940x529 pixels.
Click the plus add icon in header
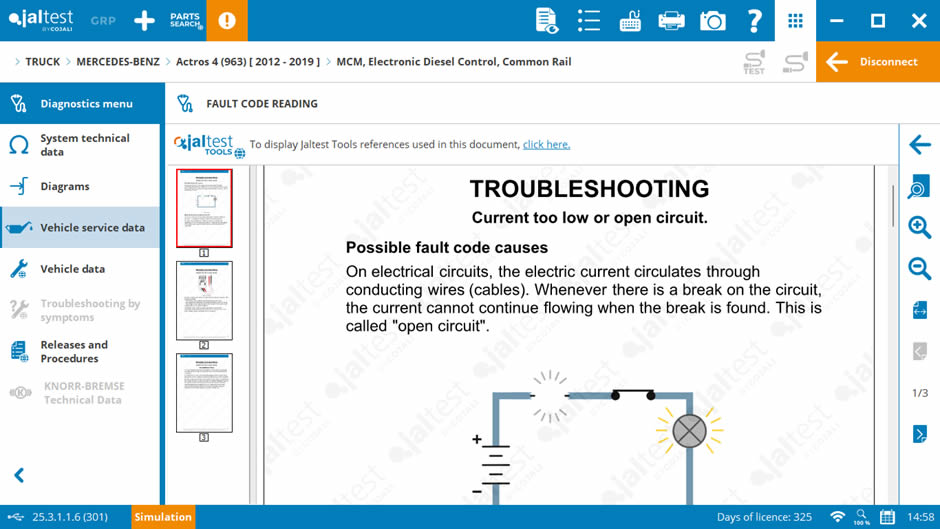click(144, 20)
